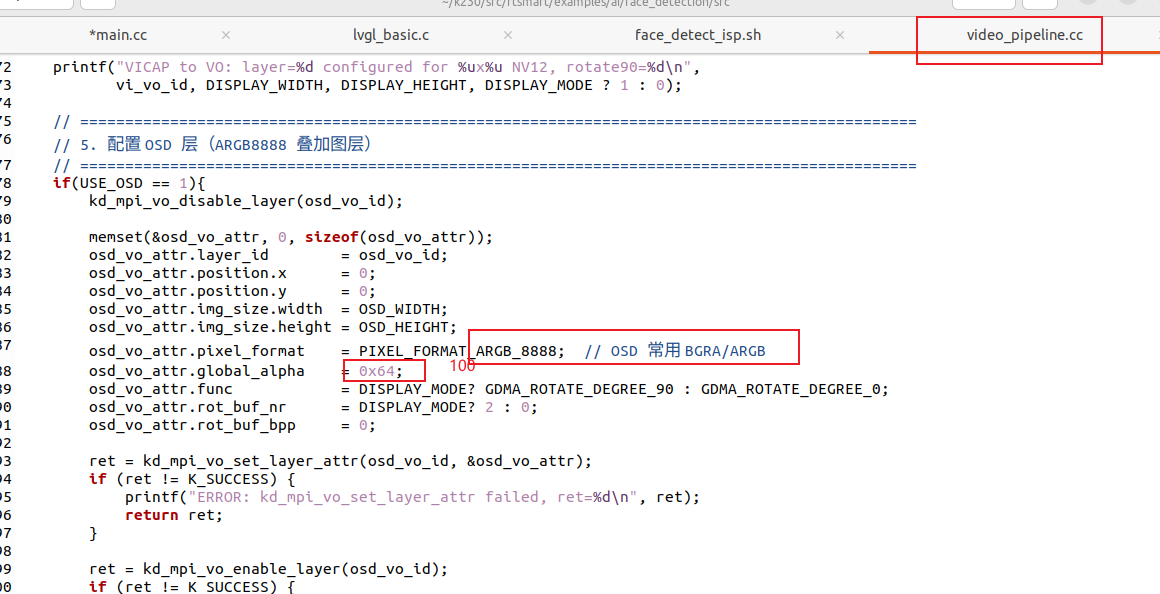Screen dimensions: 1160x594
Task: Close the *main.cc tab
Action: [x=226, y=35]
